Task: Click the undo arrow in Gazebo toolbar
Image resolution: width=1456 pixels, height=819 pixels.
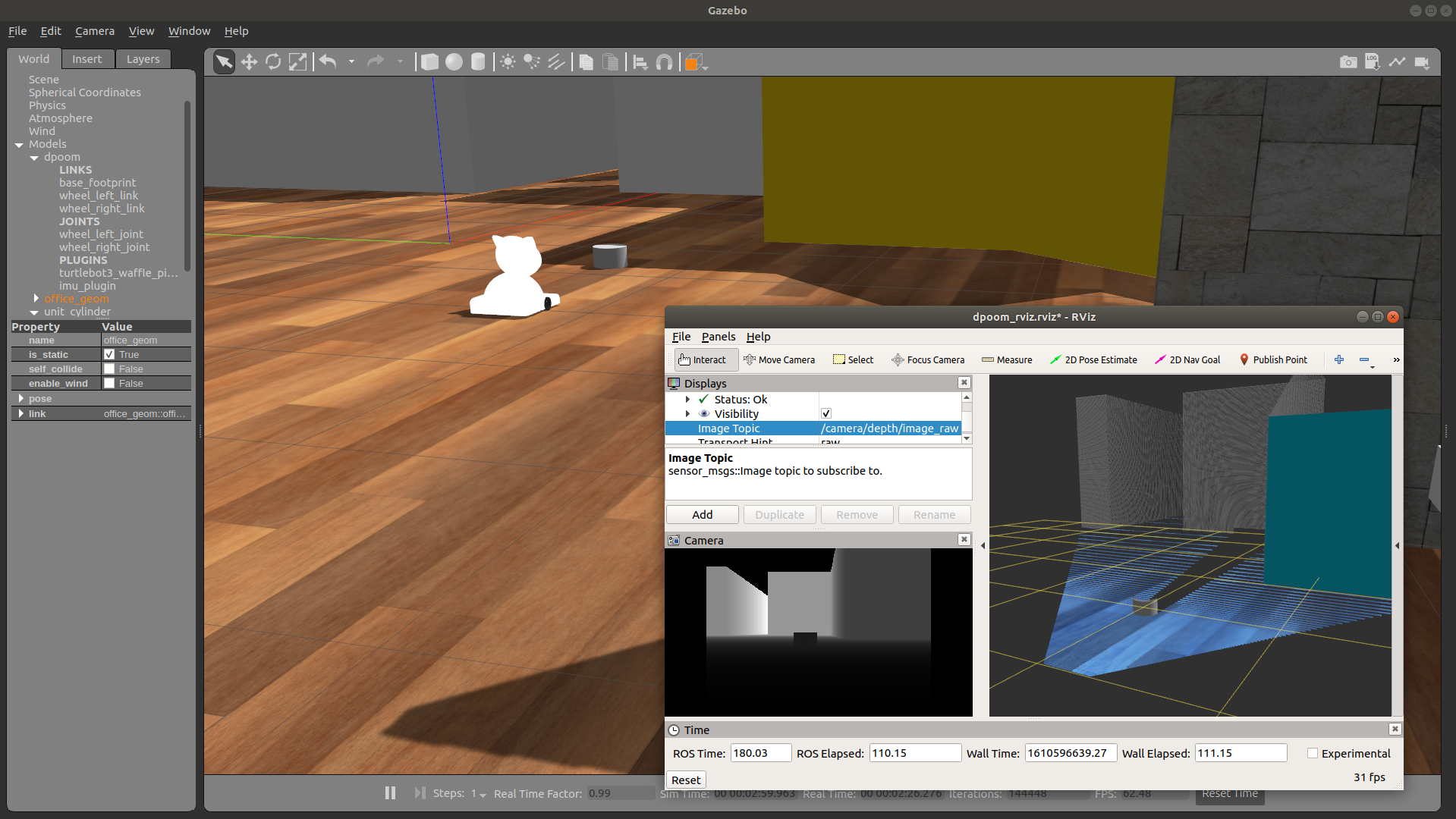Action: pos(328,62)
